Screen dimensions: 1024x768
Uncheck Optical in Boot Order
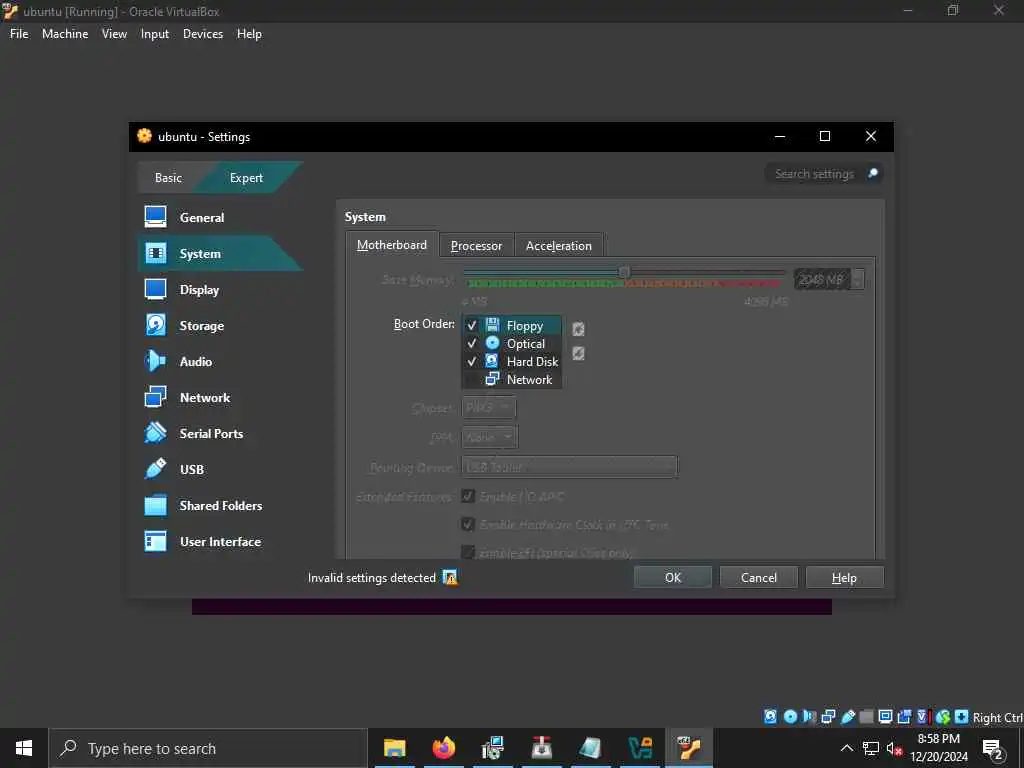(472, 343)
